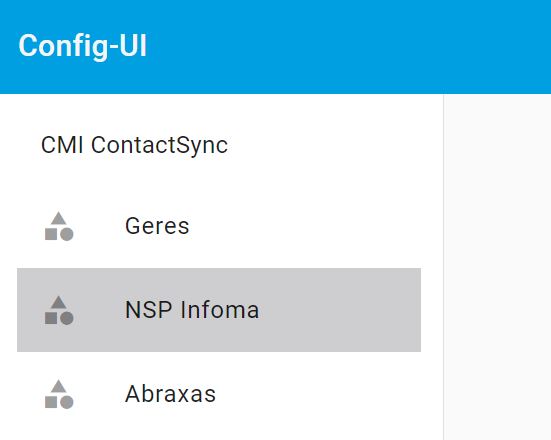
Task: Click the shapes icon beside NSP Infoma
Action: point(59,310)
